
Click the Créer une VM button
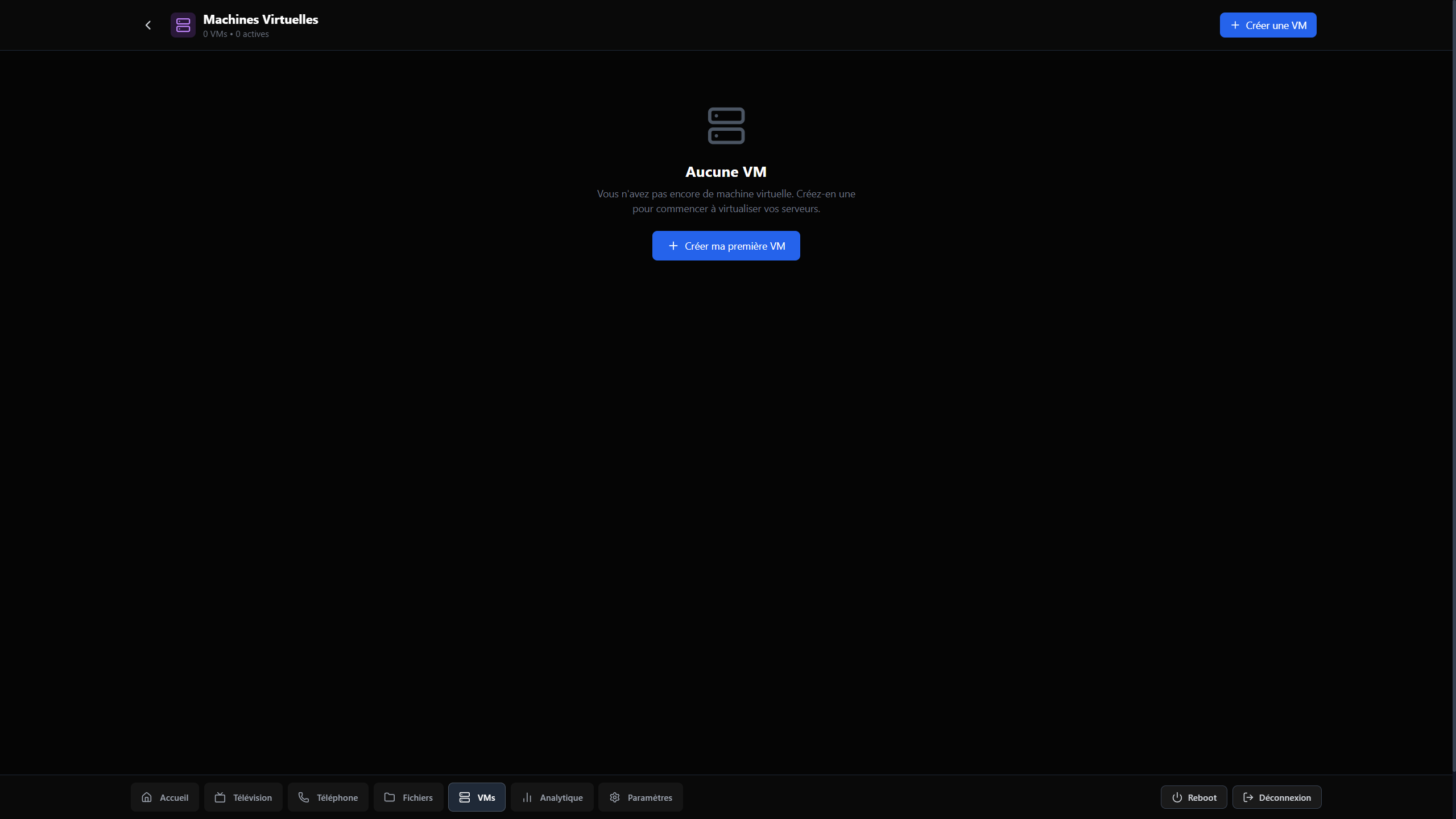tap(1268, 25)
